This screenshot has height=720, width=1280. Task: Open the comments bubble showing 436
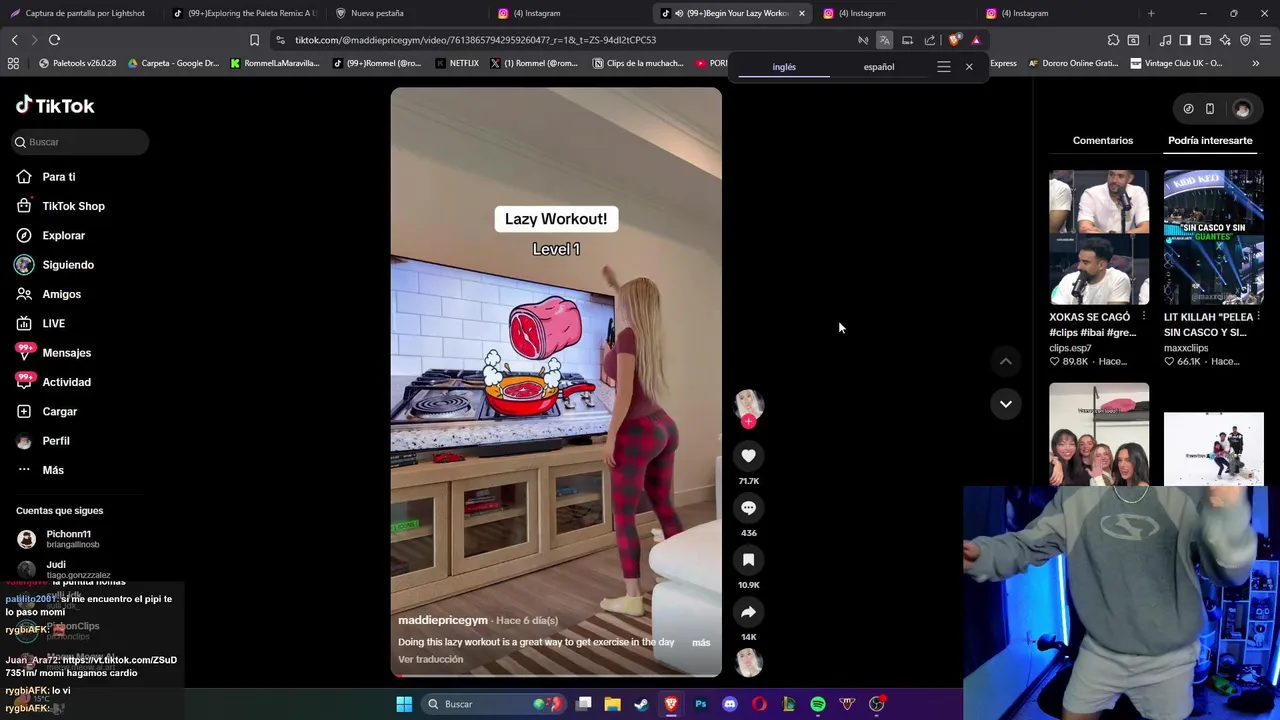coord(748,508)
